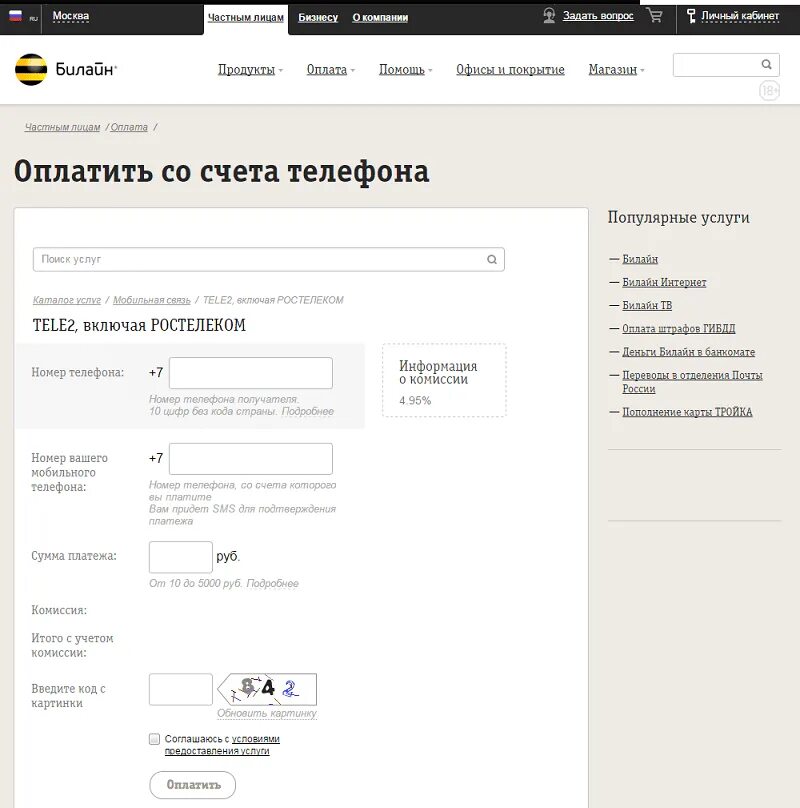Expand the Оплата dropdown menu
This screenshot has height=808, width=800.
[330, 70]
